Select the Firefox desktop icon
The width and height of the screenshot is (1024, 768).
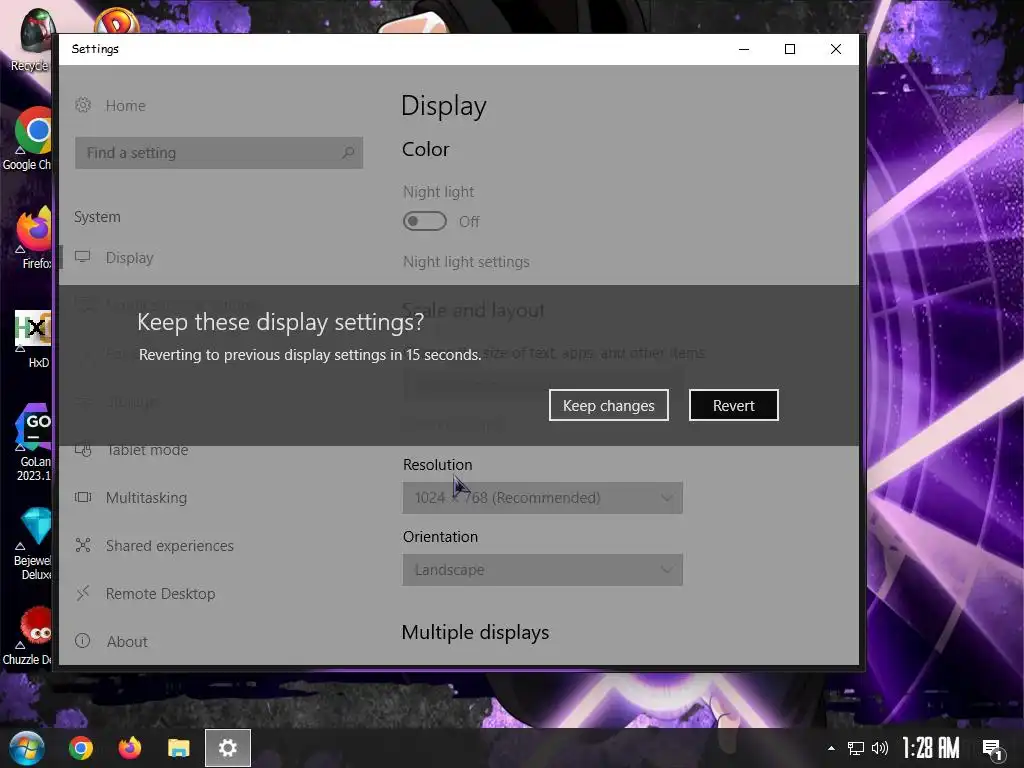pos(34,238)
